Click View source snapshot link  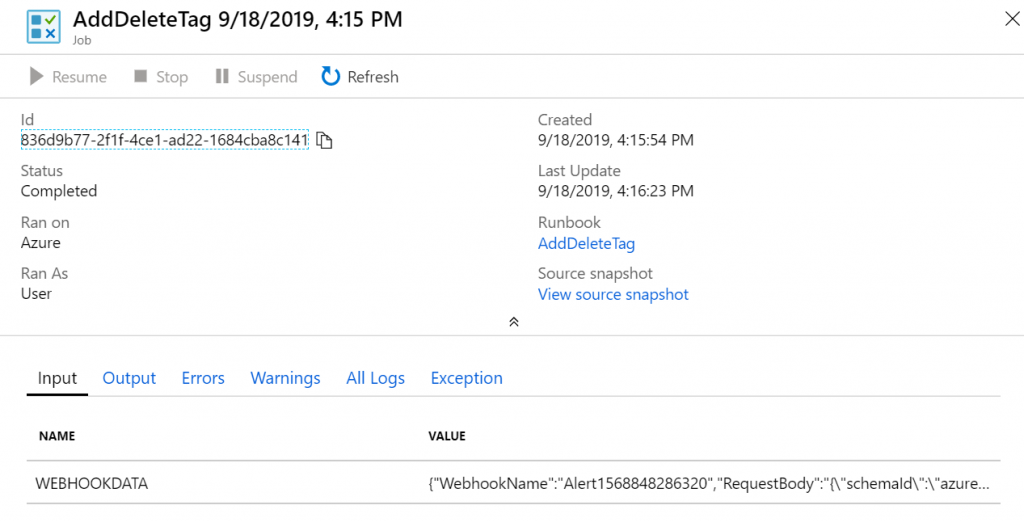pyautogui.click(x=613, y=295)
